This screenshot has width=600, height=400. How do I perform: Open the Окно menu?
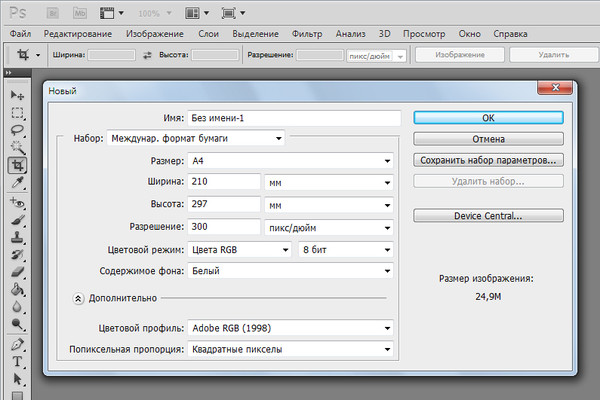[470, 34]
